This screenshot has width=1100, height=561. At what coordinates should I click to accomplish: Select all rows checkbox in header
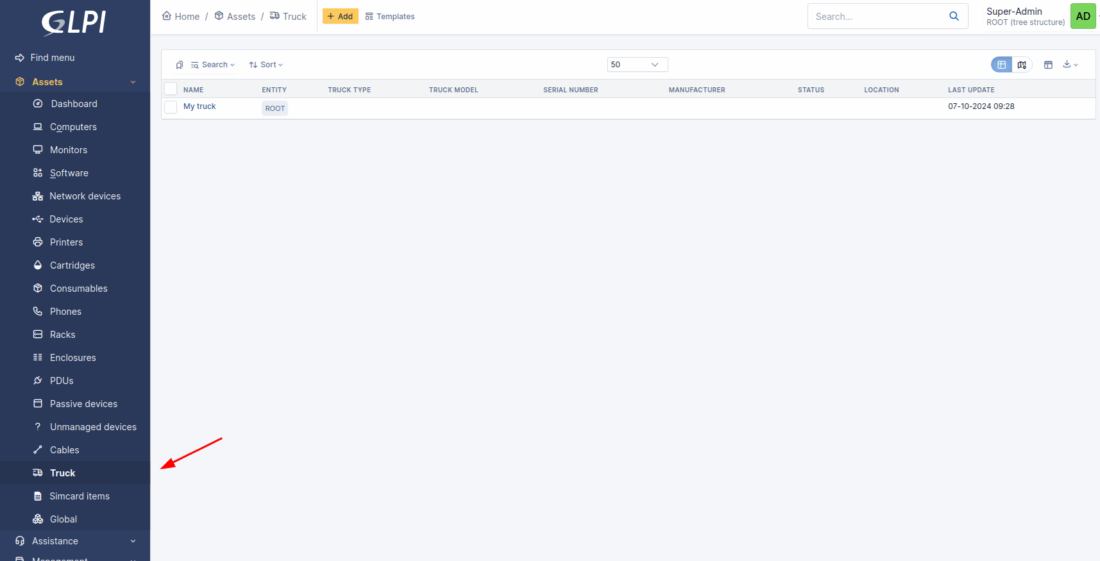[170, 89]
